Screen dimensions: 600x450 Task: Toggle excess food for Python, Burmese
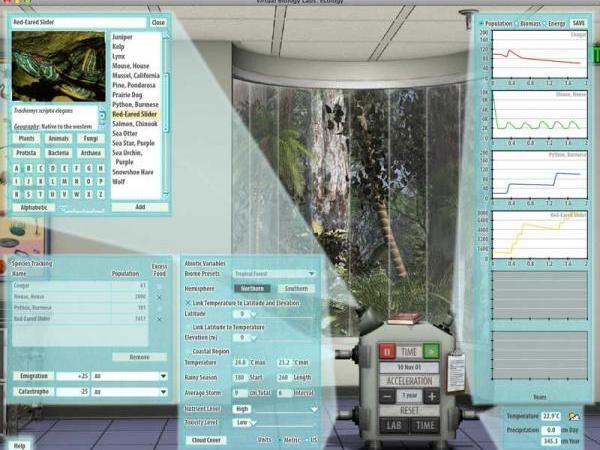point(159,308)
